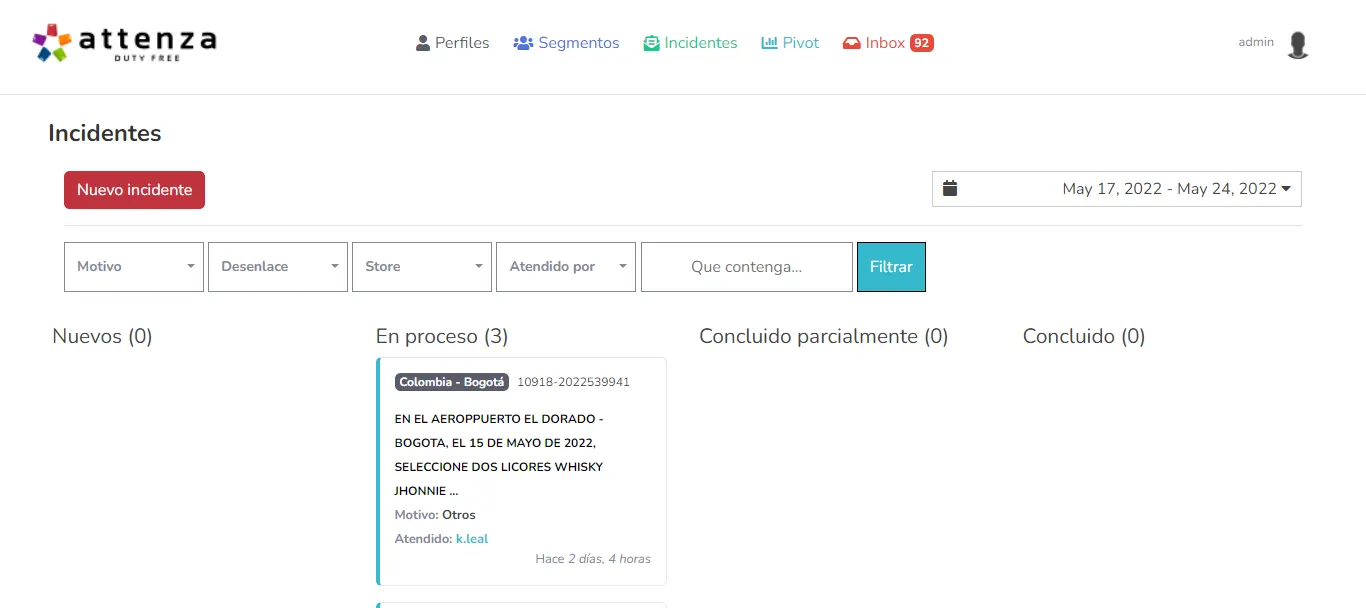The height and width of the screenshot is (608, 1366).
Task: Expand the Desenlace dropdown
Action: click(x=278, y=267)
